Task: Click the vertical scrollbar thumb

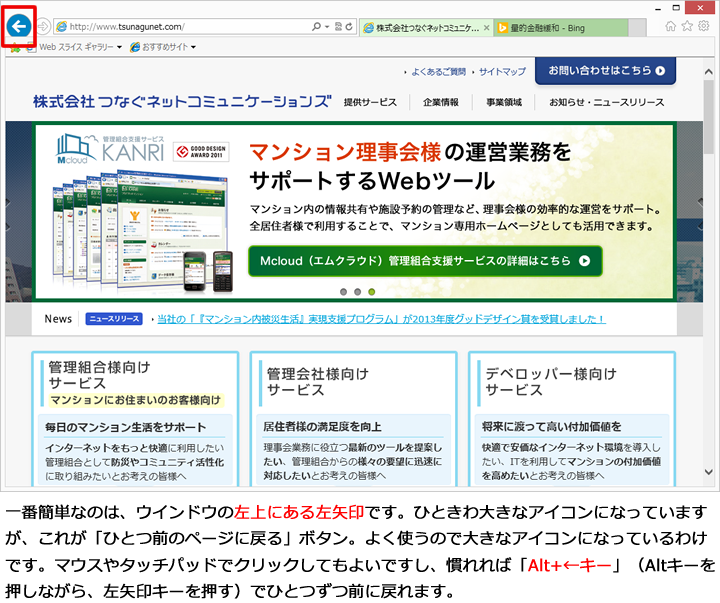Action: 709,116
